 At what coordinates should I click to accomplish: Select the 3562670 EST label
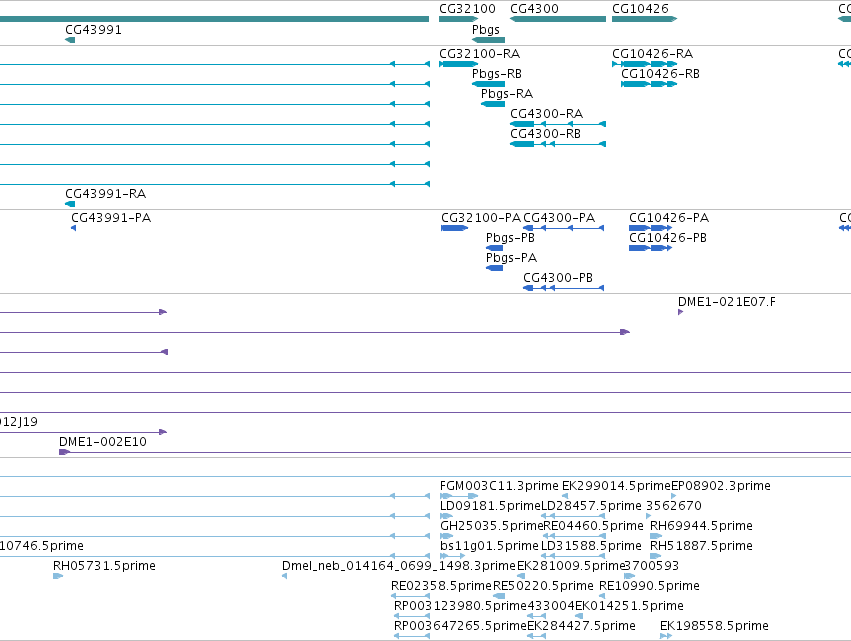tap(674, 506)
